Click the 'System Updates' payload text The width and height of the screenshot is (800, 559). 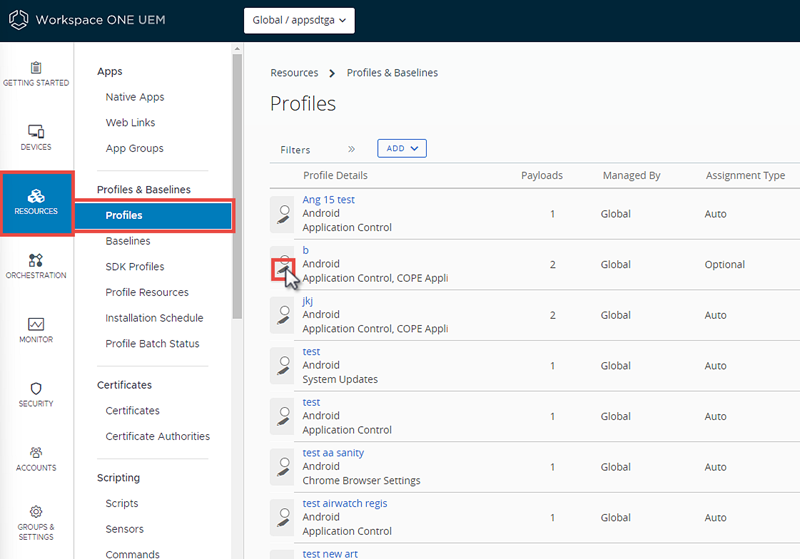click(x=340, y=379)
